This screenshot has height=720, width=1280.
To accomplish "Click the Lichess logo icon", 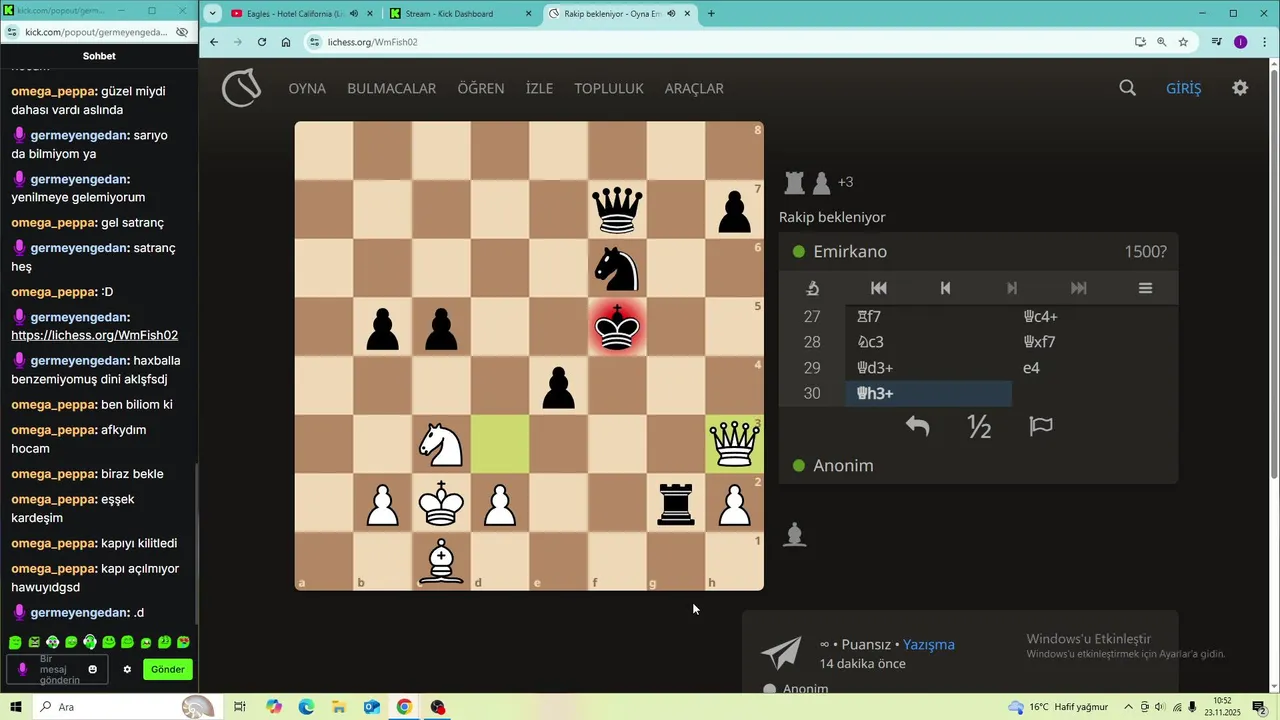I will pos(241,88).
